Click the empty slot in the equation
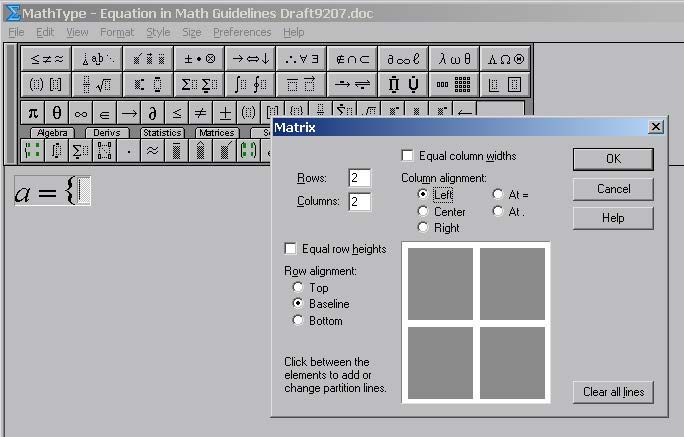Screen dimensions: 684x437 point(84,191)
